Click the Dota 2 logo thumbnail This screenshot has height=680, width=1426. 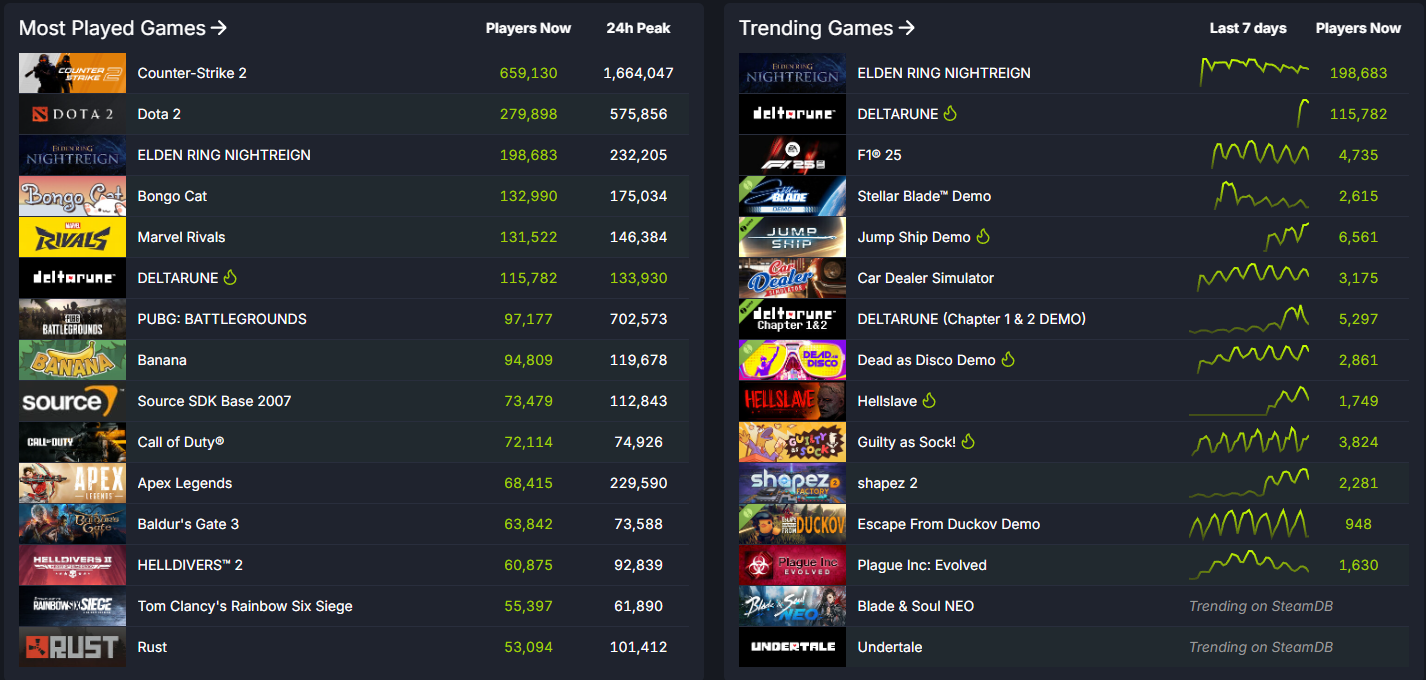pos(72,114)
